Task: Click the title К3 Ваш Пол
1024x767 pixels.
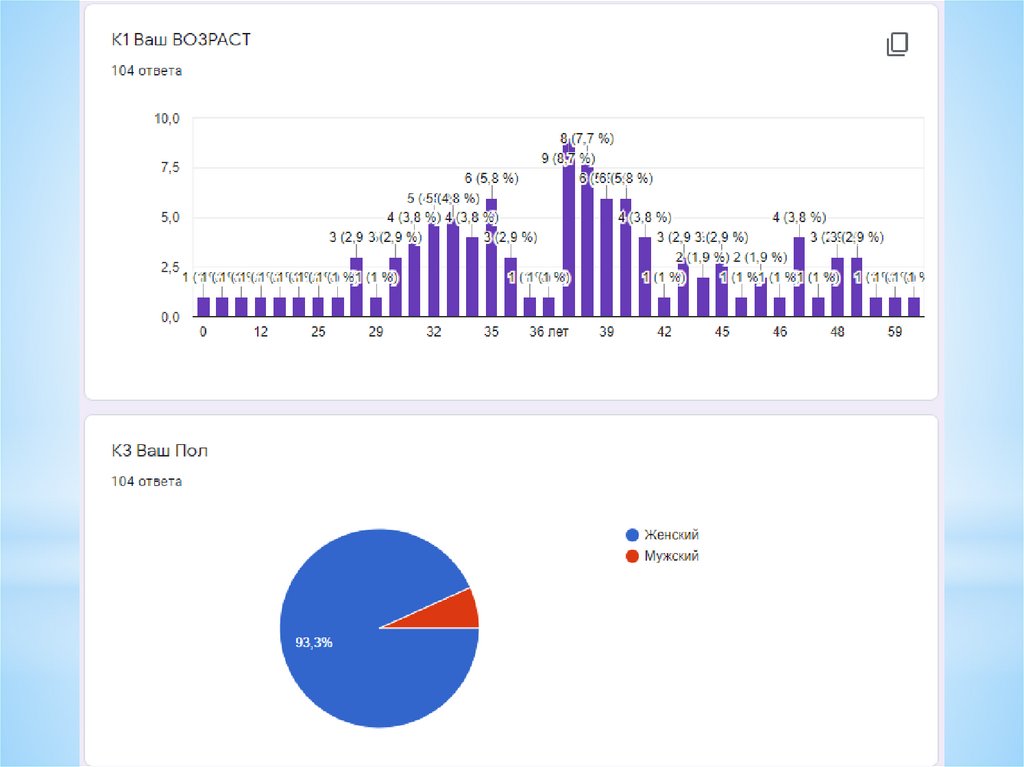Action: click(x=159, y=451)
